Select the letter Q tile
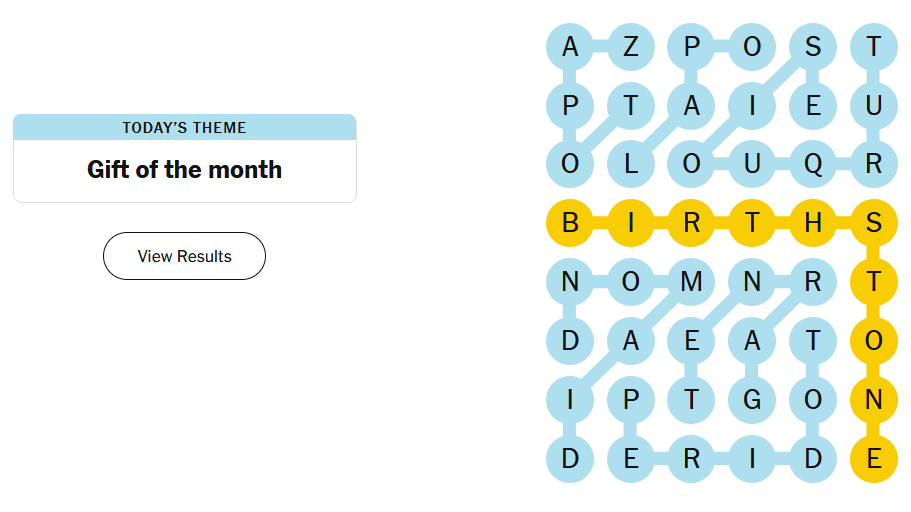The width and height of the screenshot is (911, 512). pyautogui.click(x=813, y=164)
